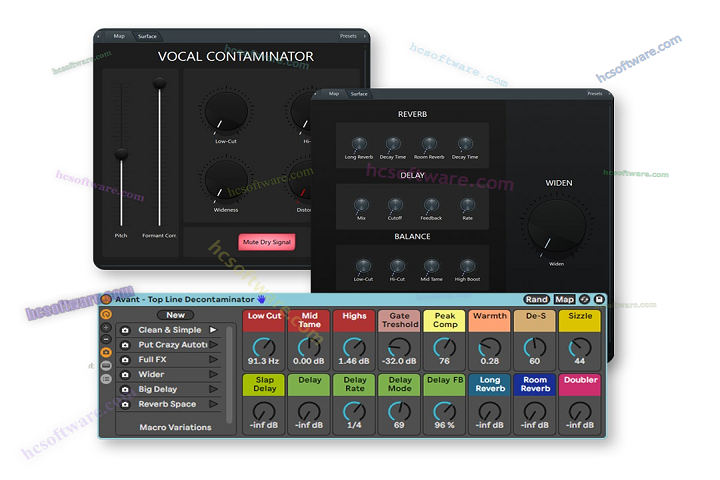Open Surface tab in the Reverb plugin window
Screen dimensions: 720x480
(x=359, y=94)
